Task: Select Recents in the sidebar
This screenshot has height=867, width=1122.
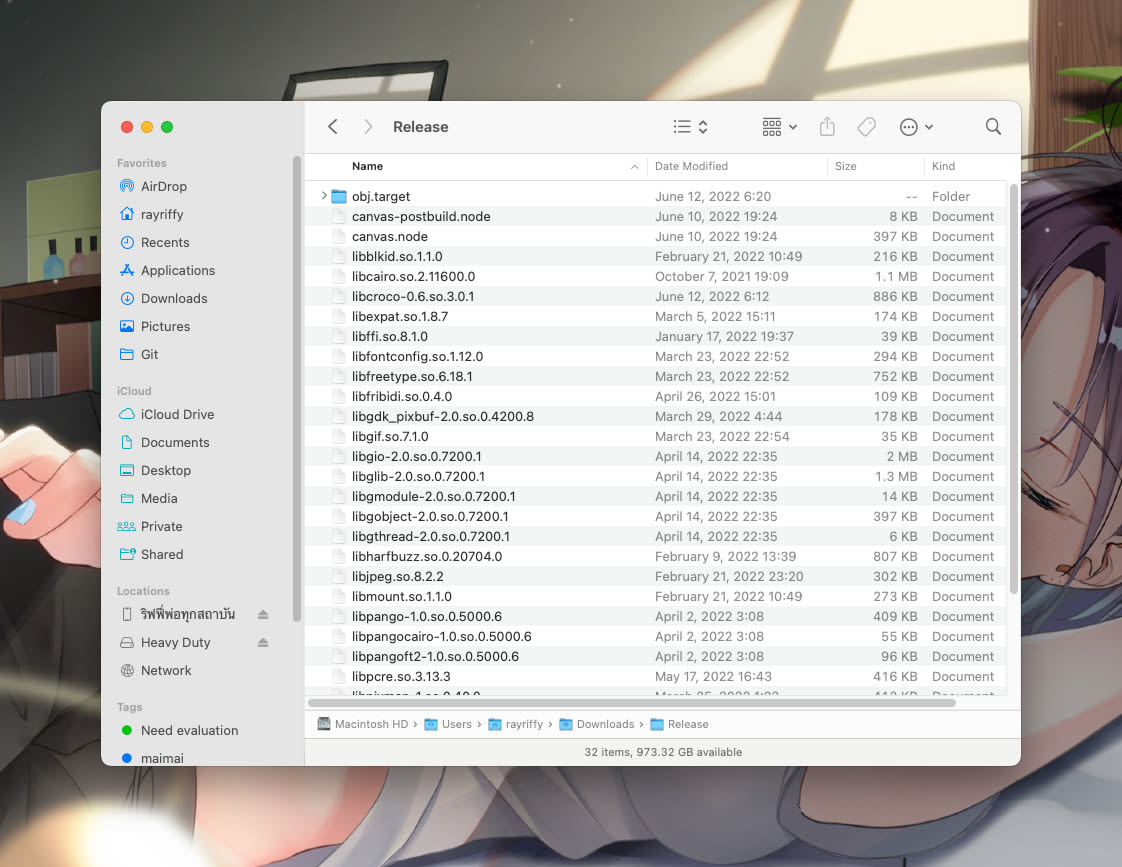Action: (x=165, y=242)
